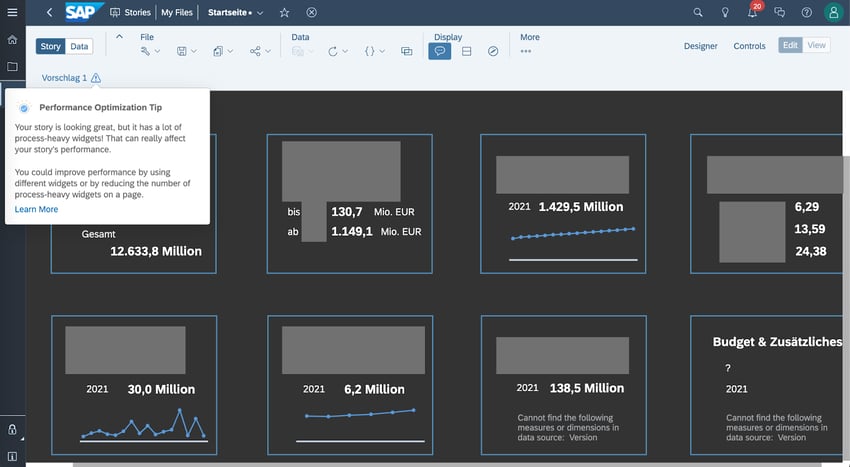This screenshot has height=467, width=850.
Task: Click the SAP logo
Action: coord(83,11)
